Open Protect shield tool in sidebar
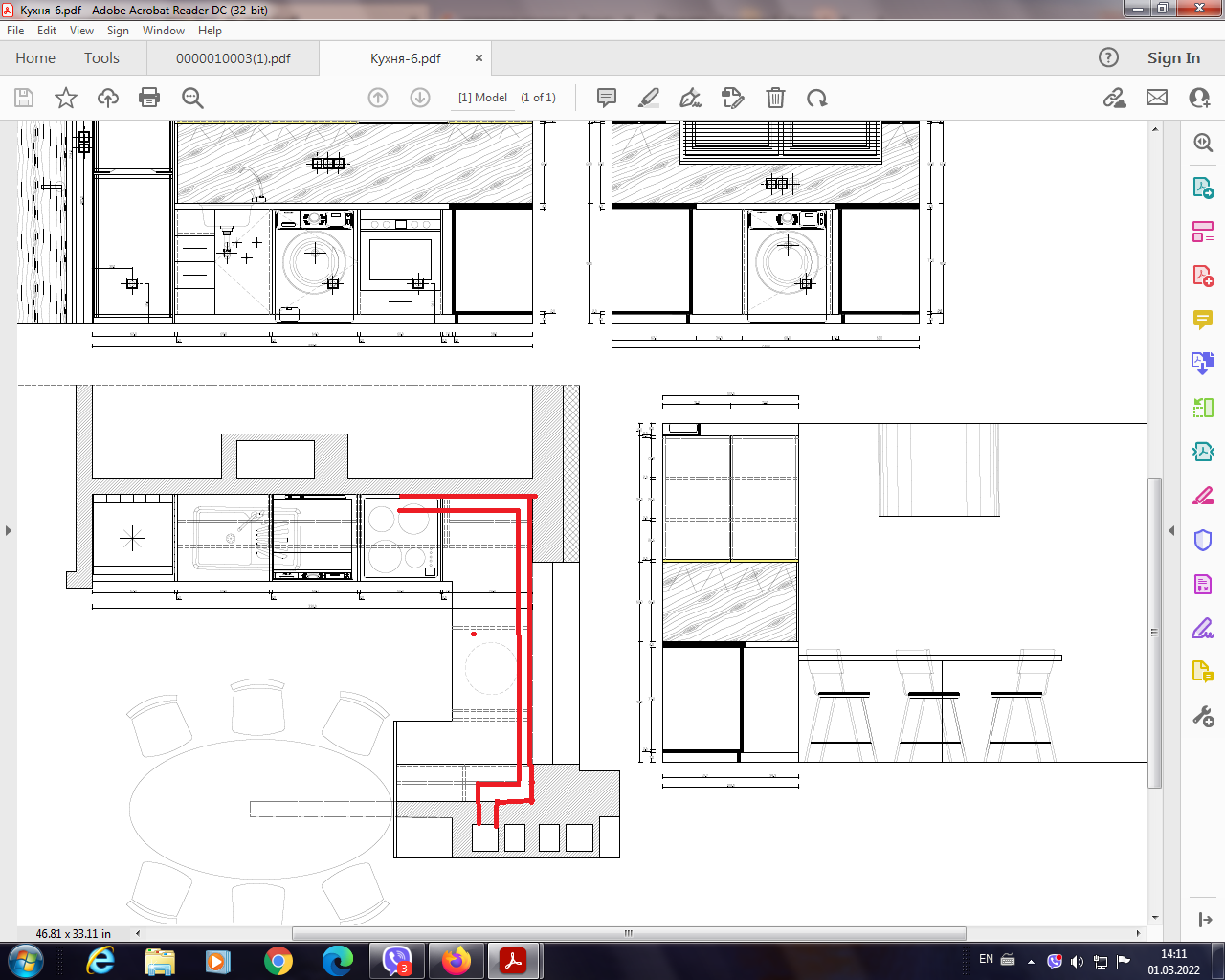The width and height of the screenshot is (1225, 980). pos(1203,540)
